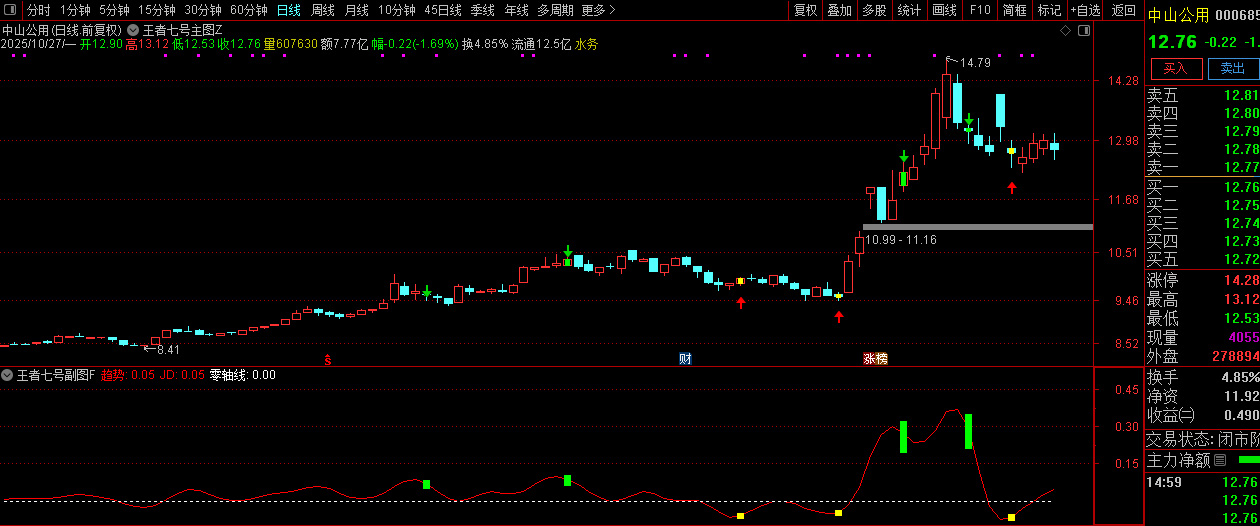1260x526 pixels.
Task: Click the 趋势: 0.05 indicator value
Action: (x=128, y=375)
